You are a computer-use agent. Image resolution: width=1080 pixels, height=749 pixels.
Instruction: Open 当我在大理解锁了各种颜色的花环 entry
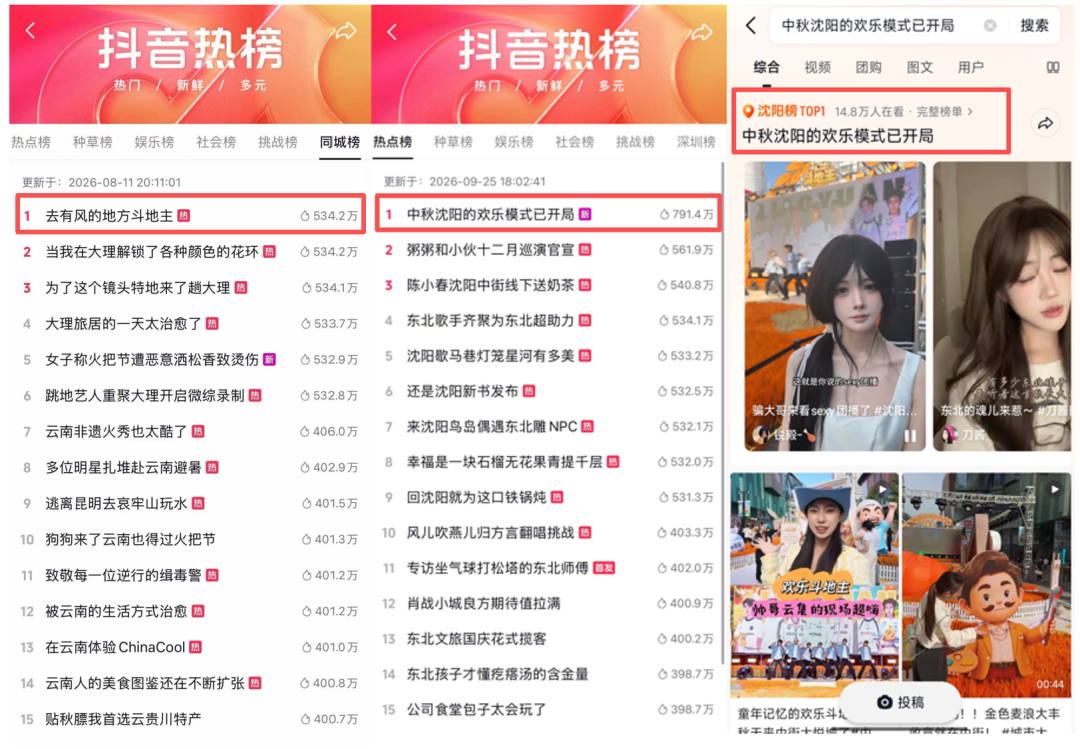click(x=191, y=252)
